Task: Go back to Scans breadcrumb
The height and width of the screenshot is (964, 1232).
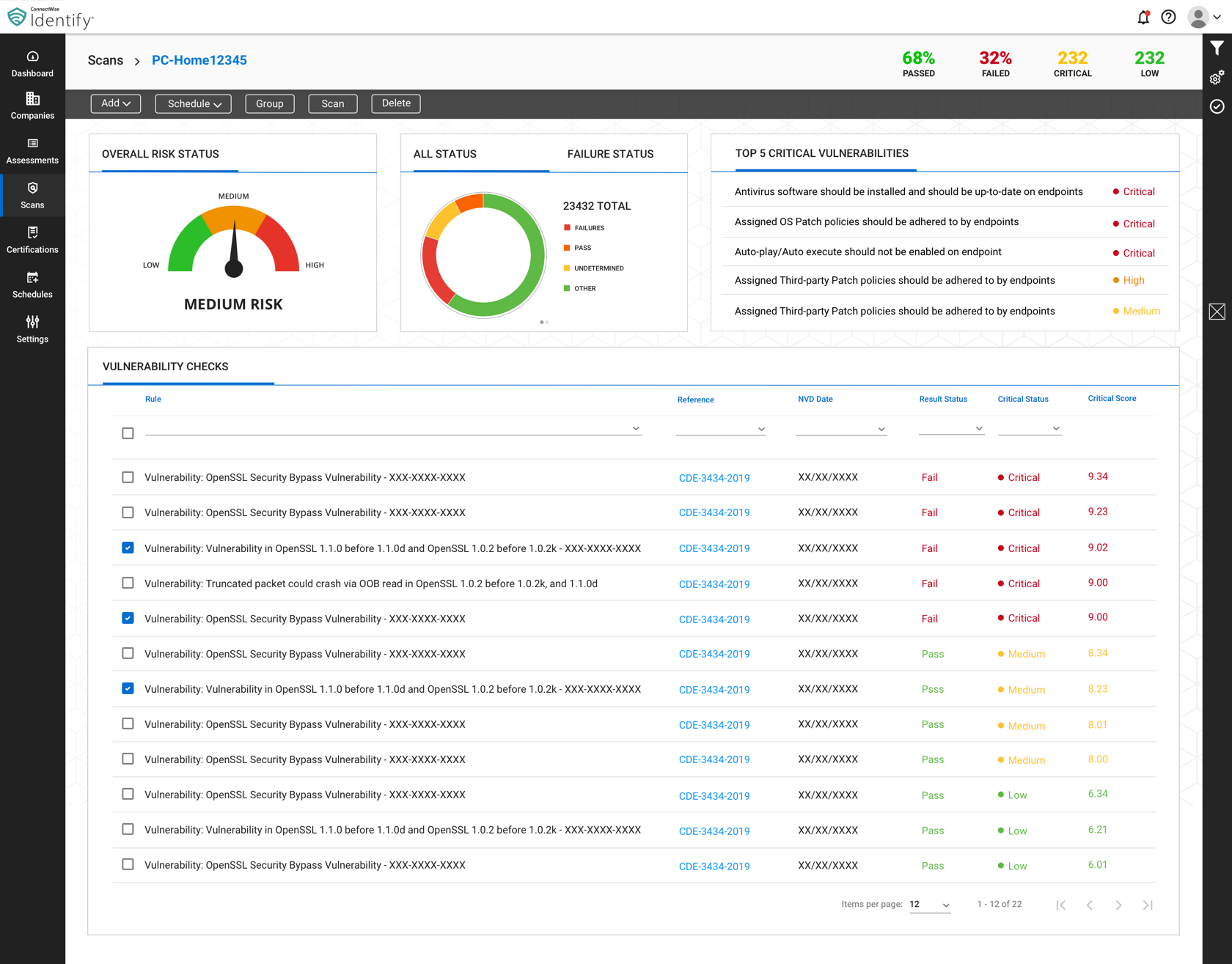Action: point(106,60)
